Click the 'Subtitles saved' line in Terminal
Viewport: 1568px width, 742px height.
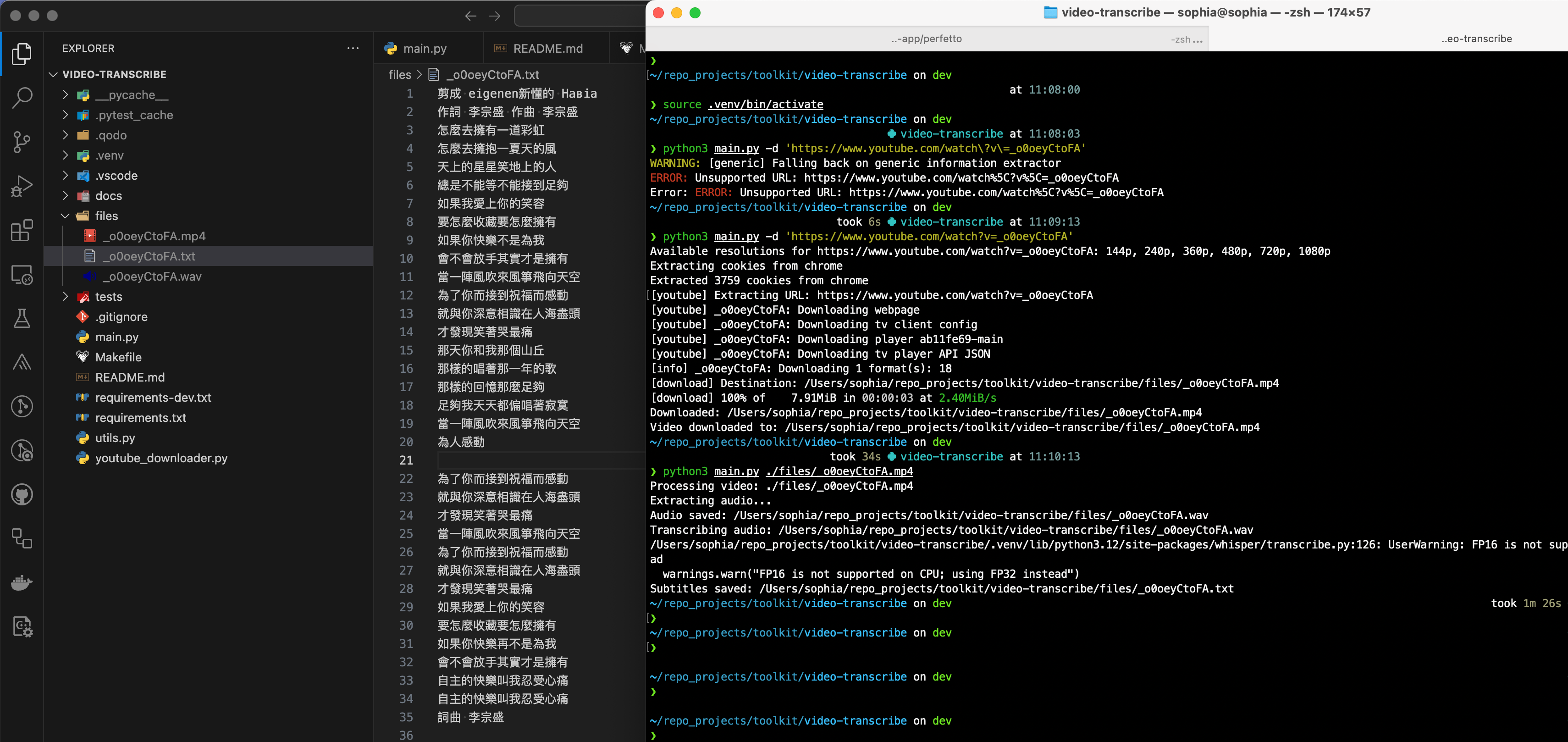coord(942,589)
